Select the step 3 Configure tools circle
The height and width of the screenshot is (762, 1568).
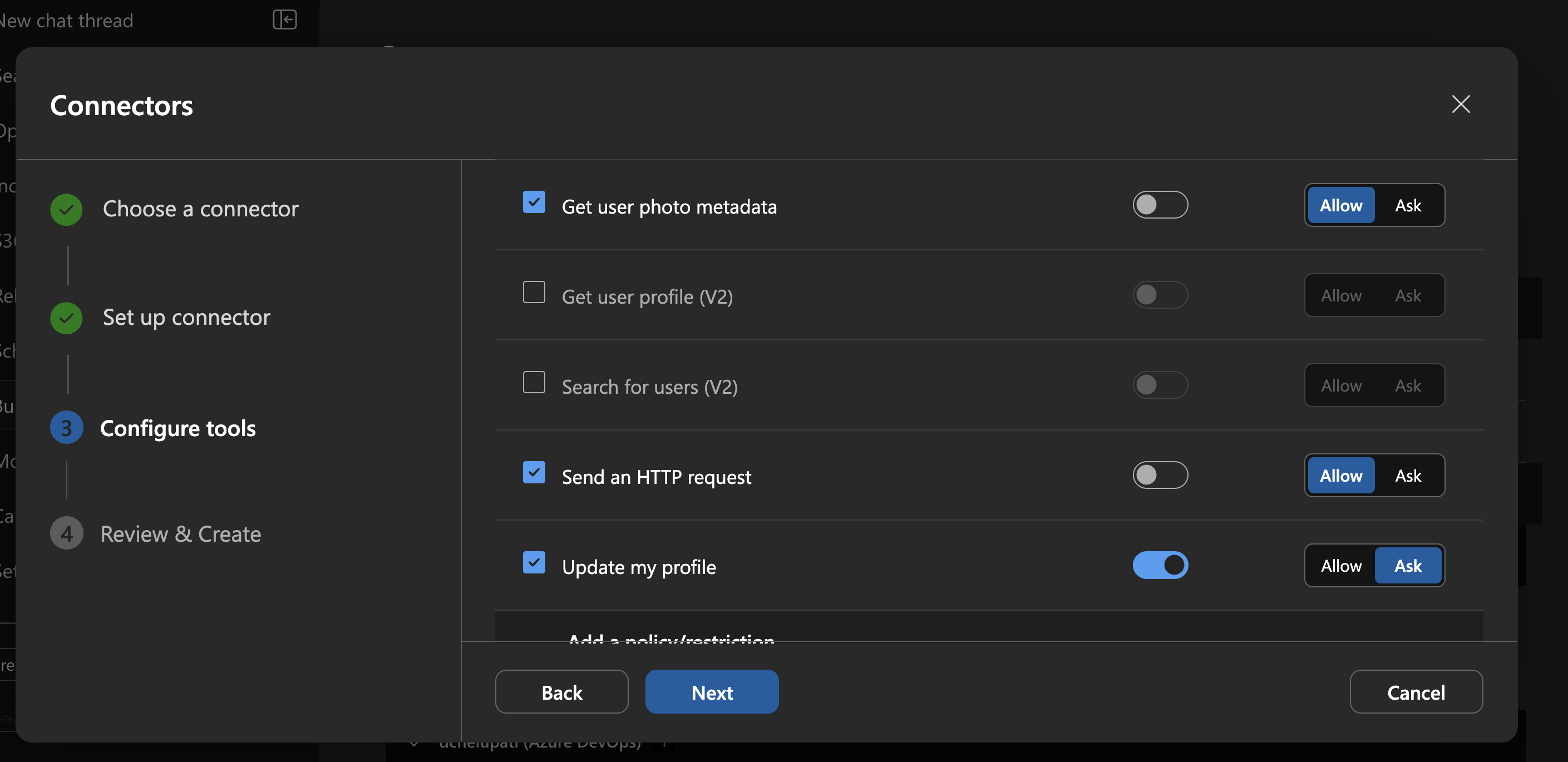[66, 428]
